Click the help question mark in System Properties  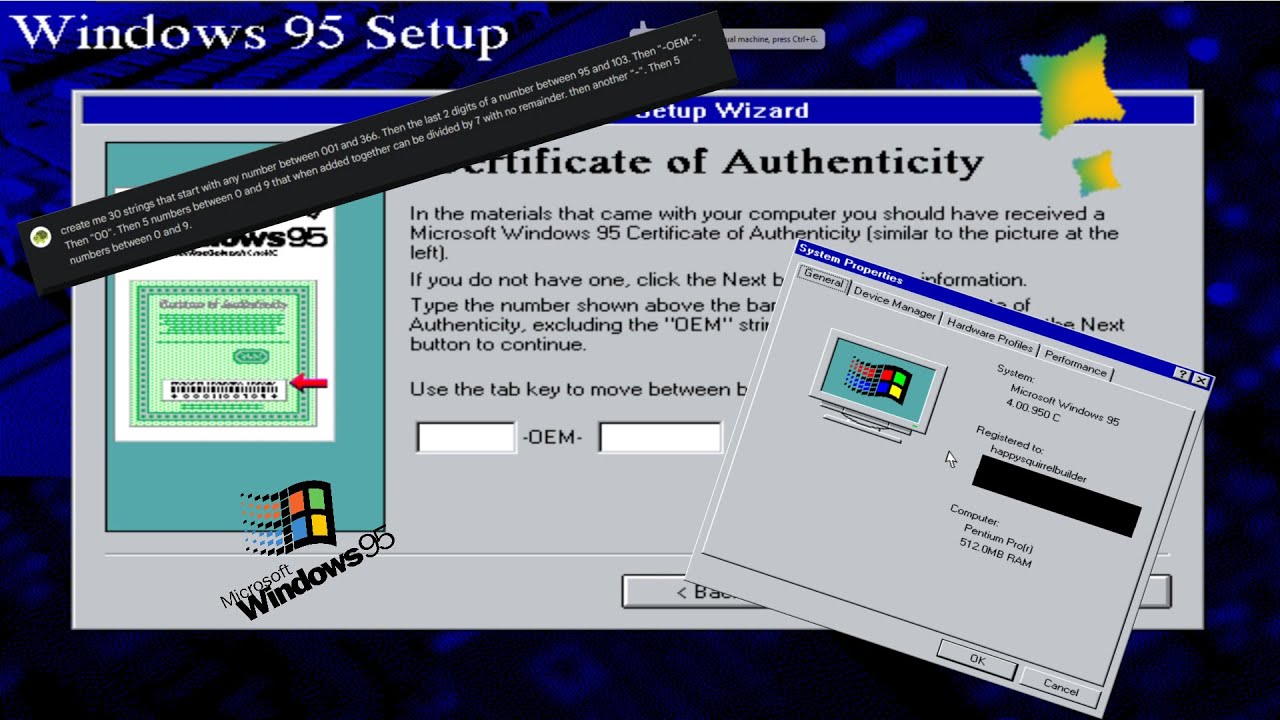tap(1184, 375)
